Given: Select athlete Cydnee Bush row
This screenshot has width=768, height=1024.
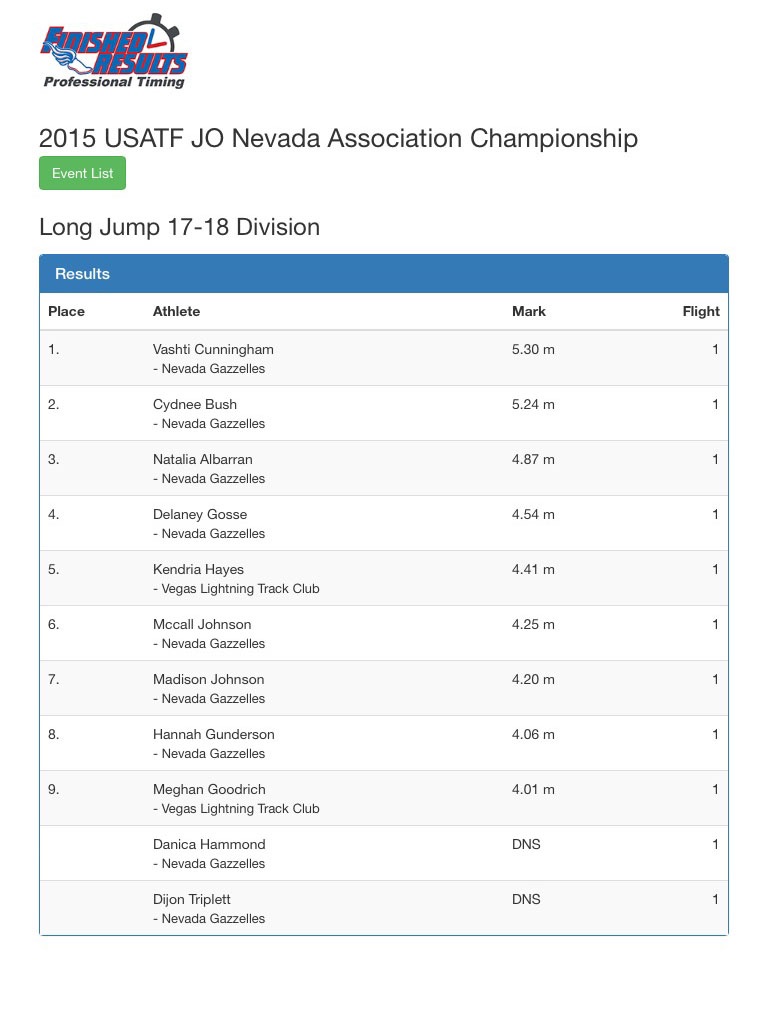Looking at the screenshot, I should (x=195, y=405).
